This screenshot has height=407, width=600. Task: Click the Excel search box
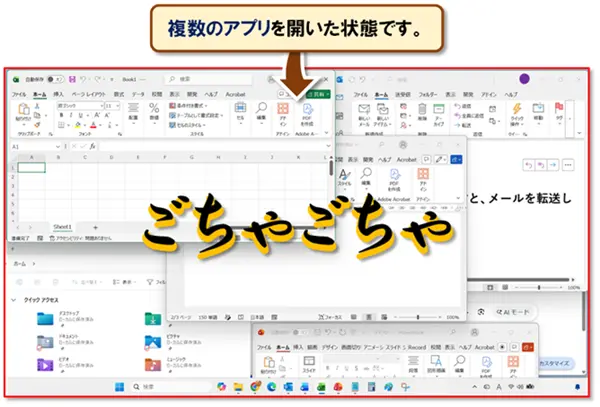pyautogui.click(x=209, y=79)
